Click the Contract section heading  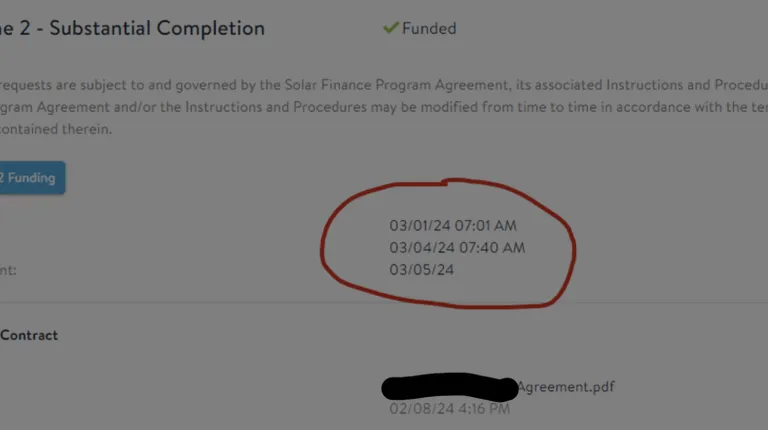pos(29,335)
